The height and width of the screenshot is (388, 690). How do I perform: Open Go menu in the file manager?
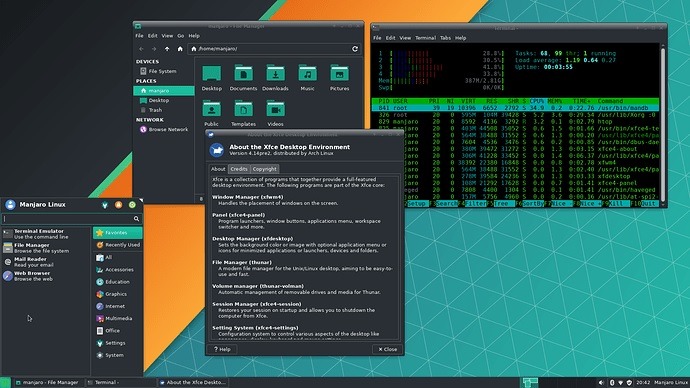180,36
